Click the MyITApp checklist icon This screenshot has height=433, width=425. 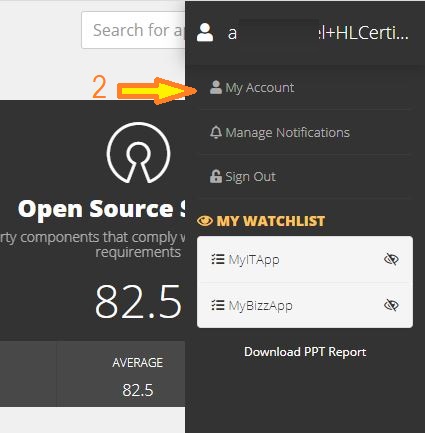pyautogui.click(x=218, y=259)
